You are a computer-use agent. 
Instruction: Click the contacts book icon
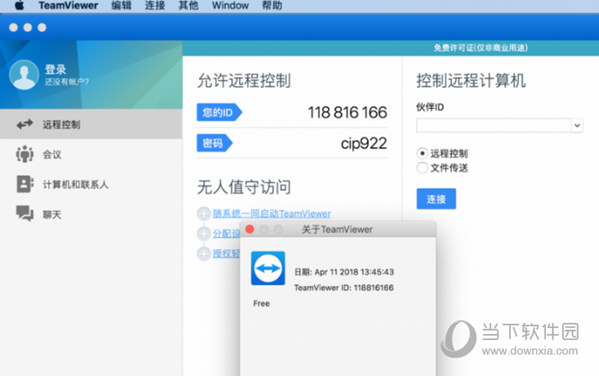click(x=24, y=184)
